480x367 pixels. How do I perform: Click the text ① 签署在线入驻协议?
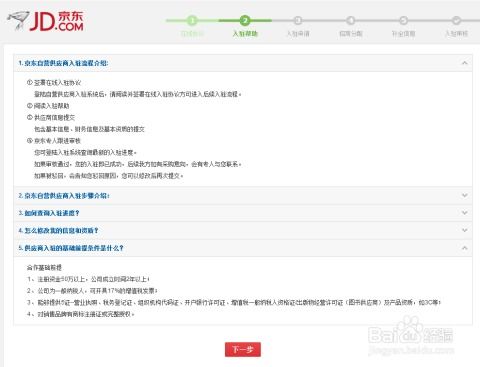pos(54,83)
